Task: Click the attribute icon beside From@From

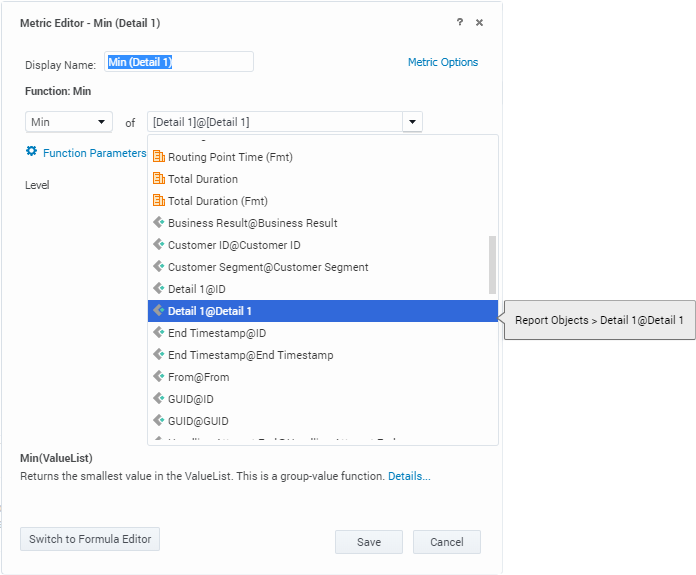Action: click(x=158, y=377)
